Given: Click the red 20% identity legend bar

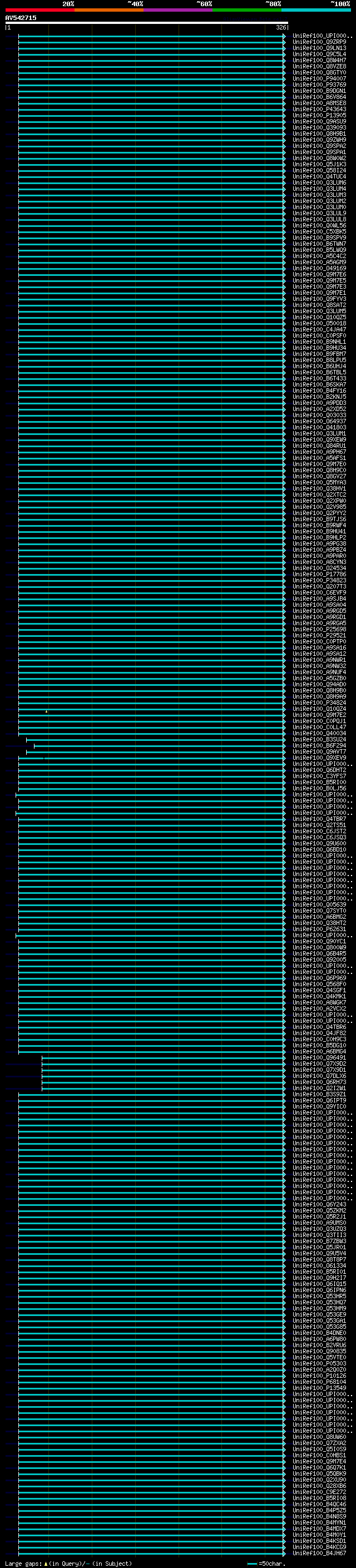Looking at the screenshot, I should click(x=39, y=10).
